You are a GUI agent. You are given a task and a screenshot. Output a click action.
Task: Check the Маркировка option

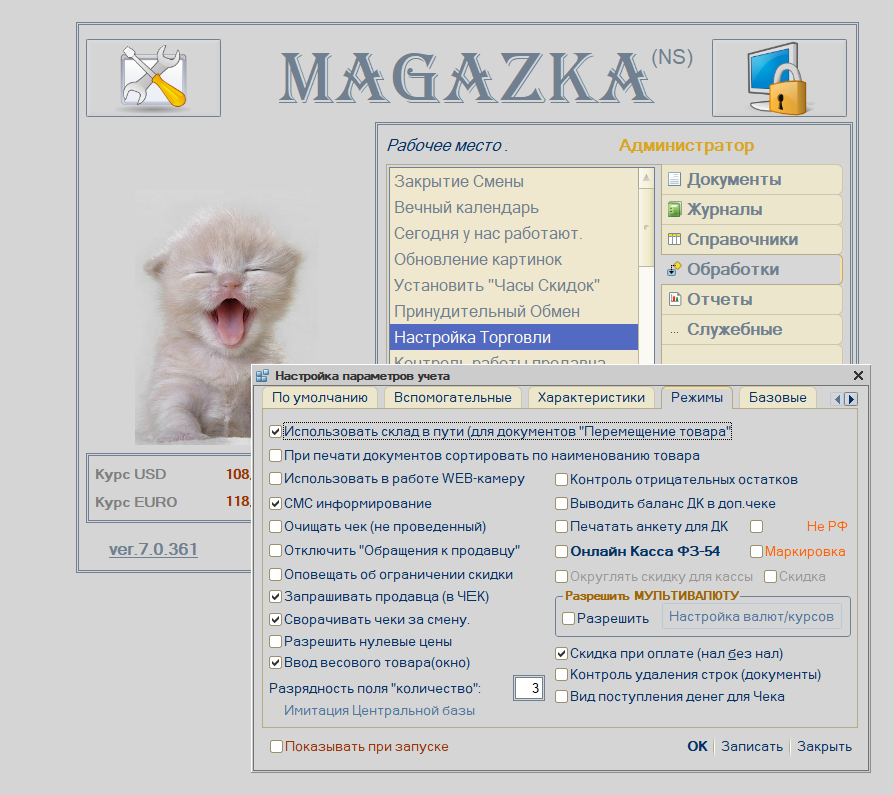point(757,550)
